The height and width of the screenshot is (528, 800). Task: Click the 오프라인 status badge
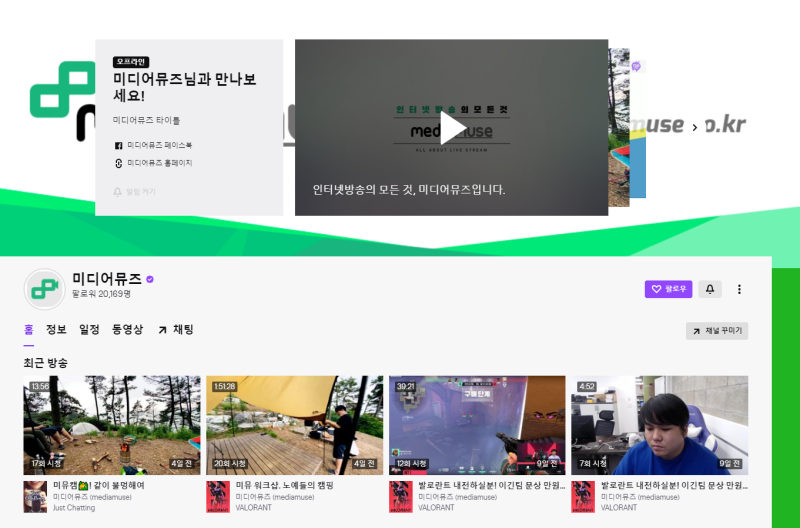click(x=131, y=62)
